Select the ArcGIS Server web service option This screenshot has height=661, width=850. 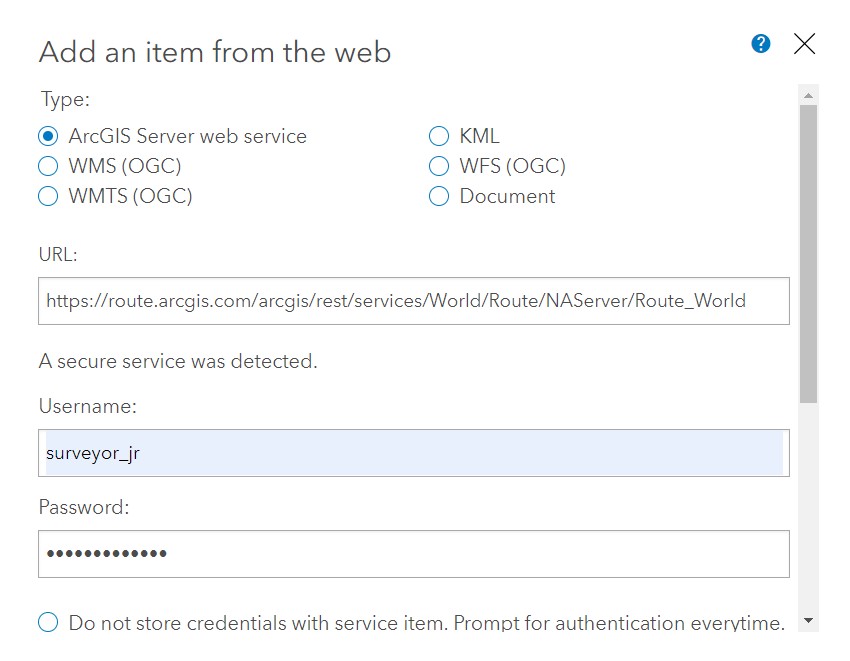click(x=48, y=135)
